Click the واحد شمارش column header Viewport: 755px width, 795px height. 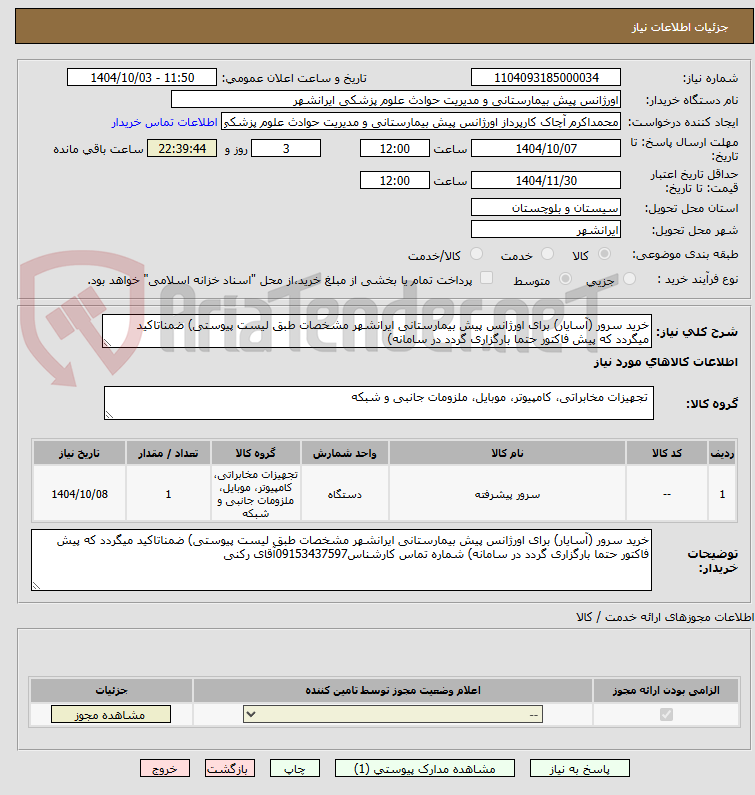(345, 453)
